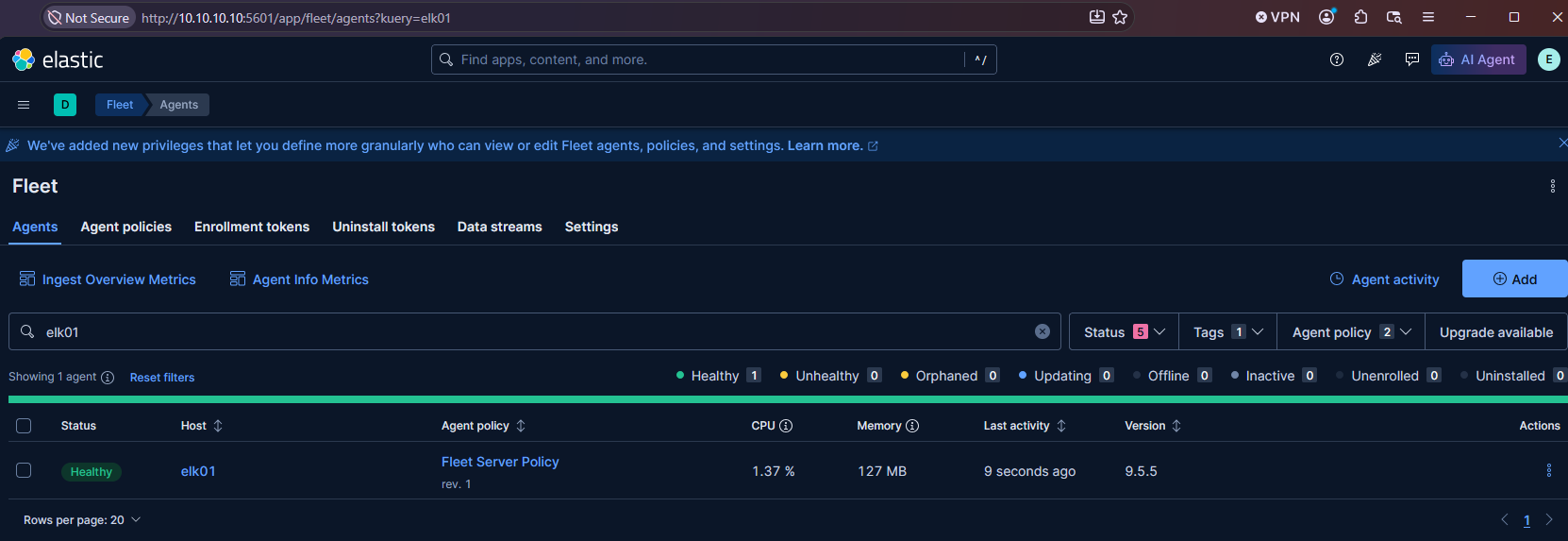
Task: Click browser bookmark star icon
Action: click(1120, 17)
